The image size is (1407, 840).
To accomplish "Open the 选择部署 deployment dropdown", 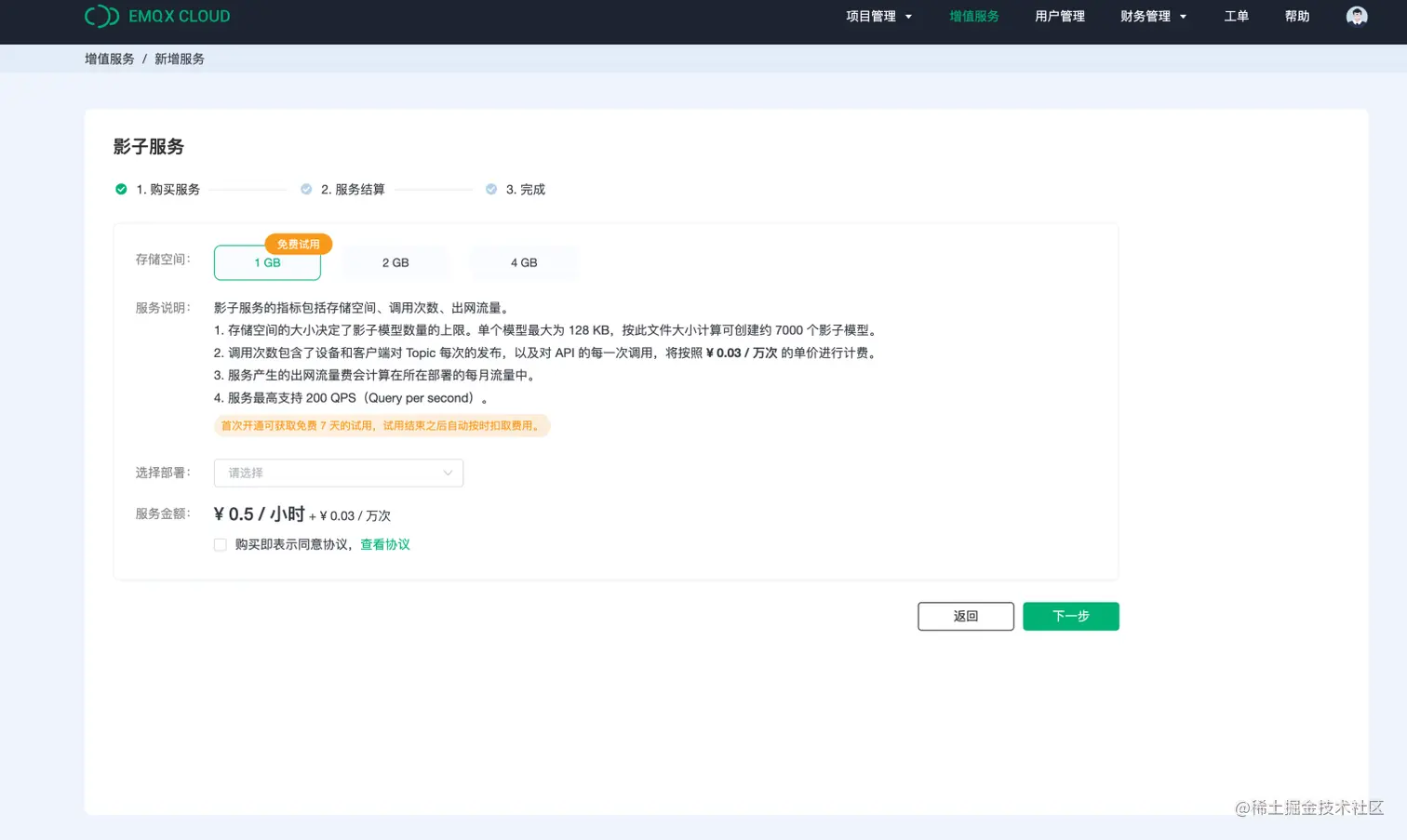I will 338,473.
